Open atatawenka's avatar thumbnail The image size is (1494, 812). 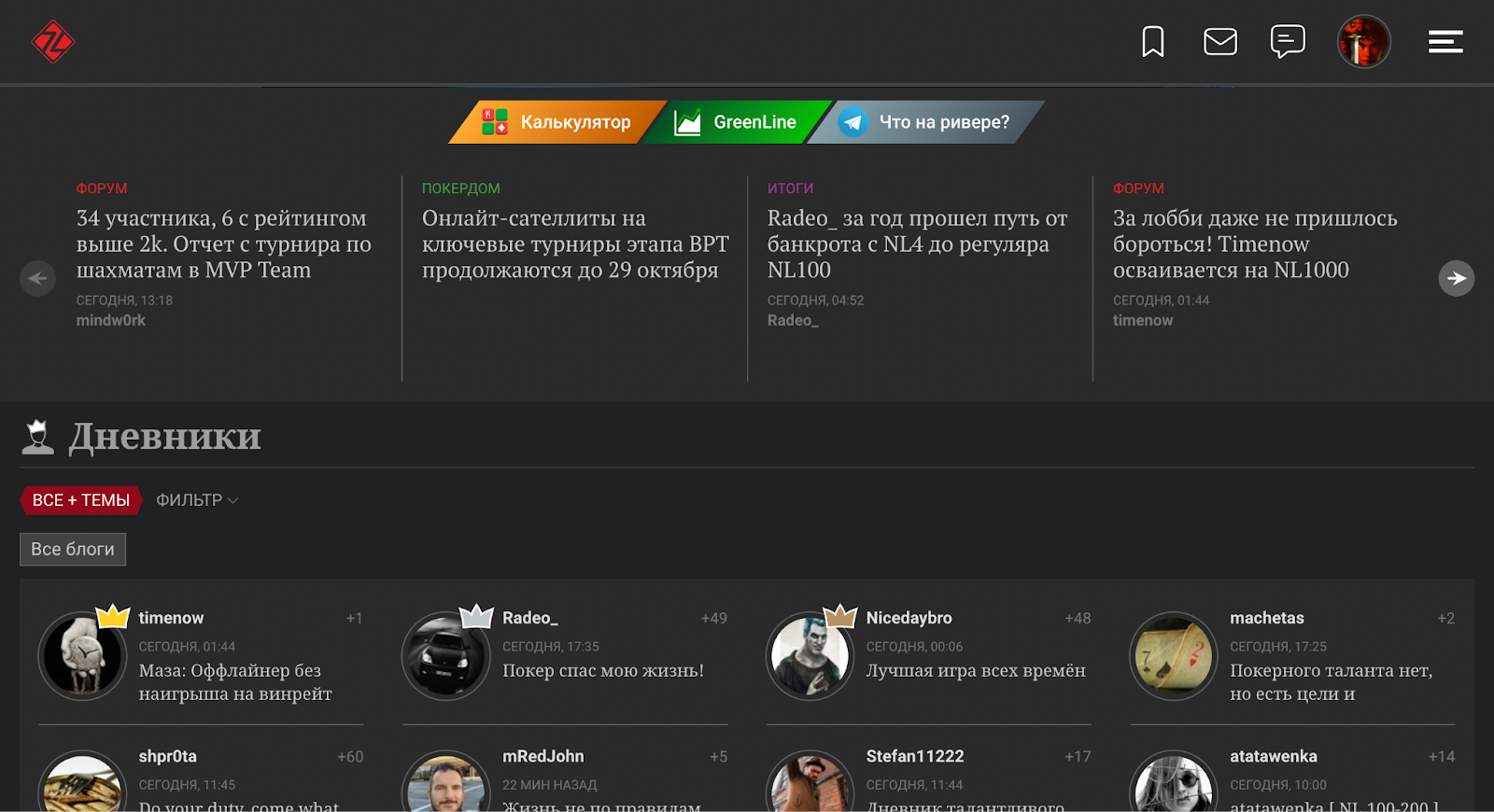click(x=1174, y=782)
